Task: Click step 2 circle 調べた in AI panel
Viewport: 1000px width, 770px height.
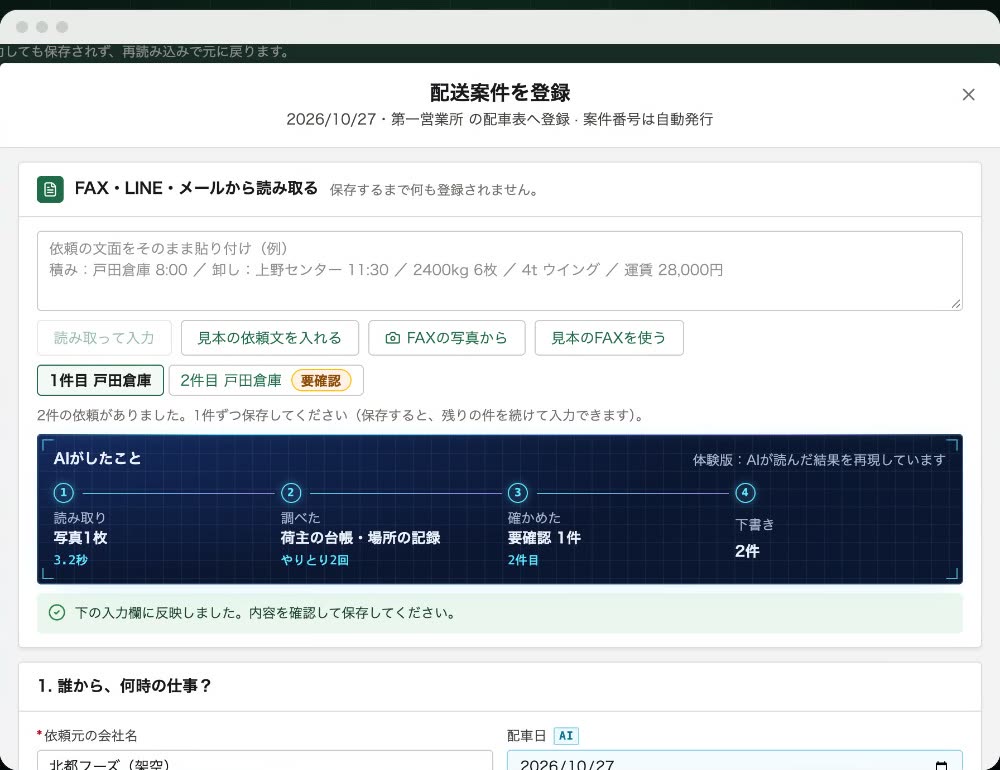Action: coord(291,492)
